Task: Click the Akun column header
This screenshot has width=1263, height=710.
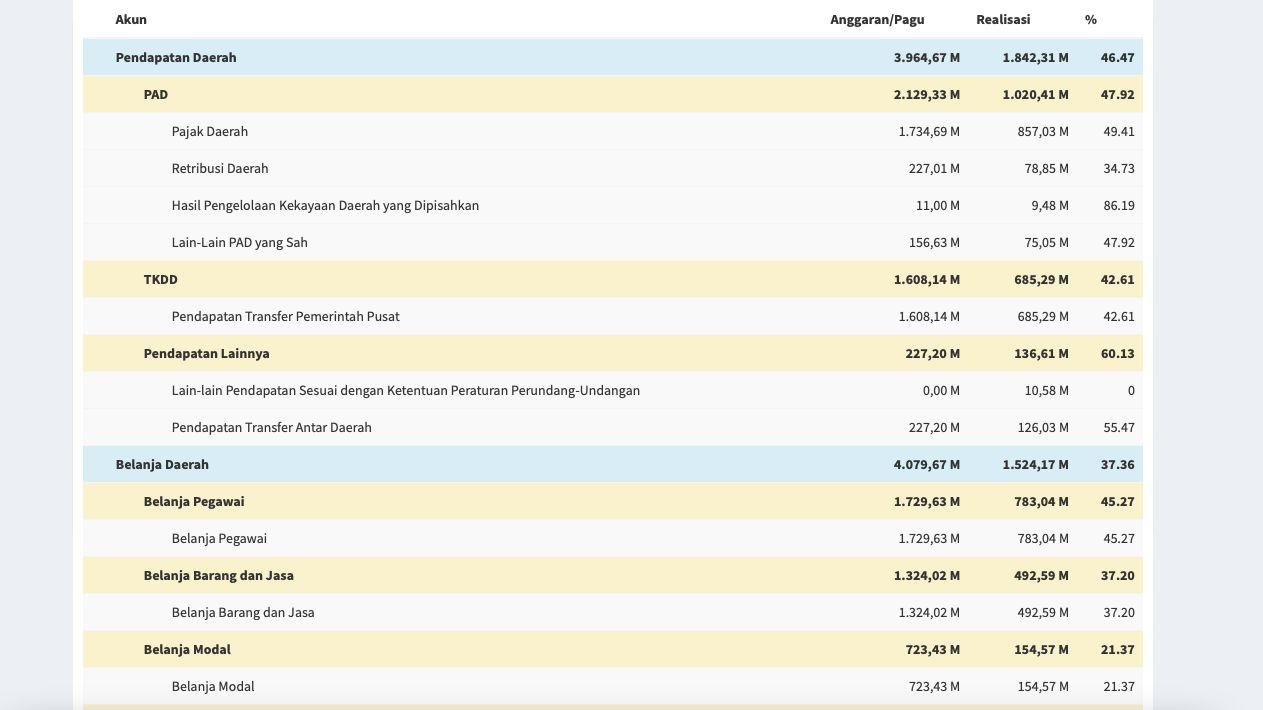Action: pyautogui.click(x=131, y=20)
